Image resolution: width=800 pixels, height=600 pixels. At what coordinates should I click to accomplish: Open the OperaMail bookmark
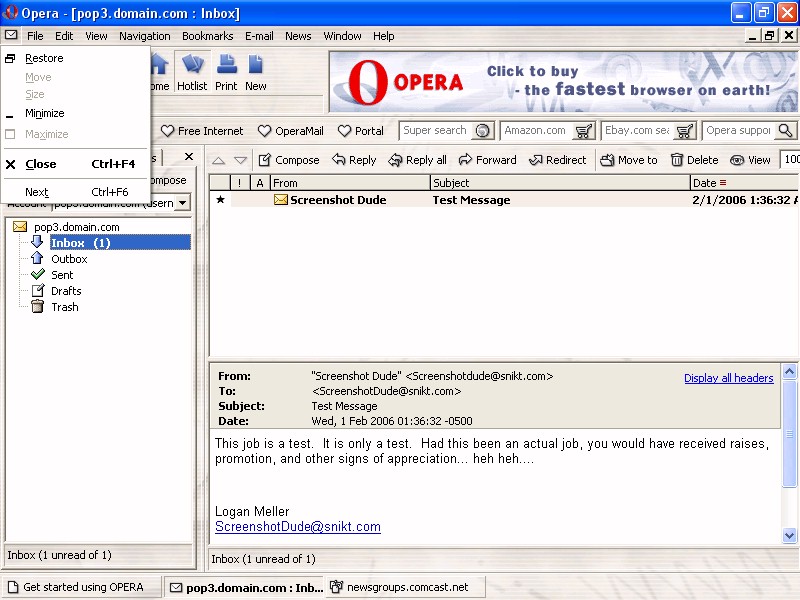pos(291,131)
